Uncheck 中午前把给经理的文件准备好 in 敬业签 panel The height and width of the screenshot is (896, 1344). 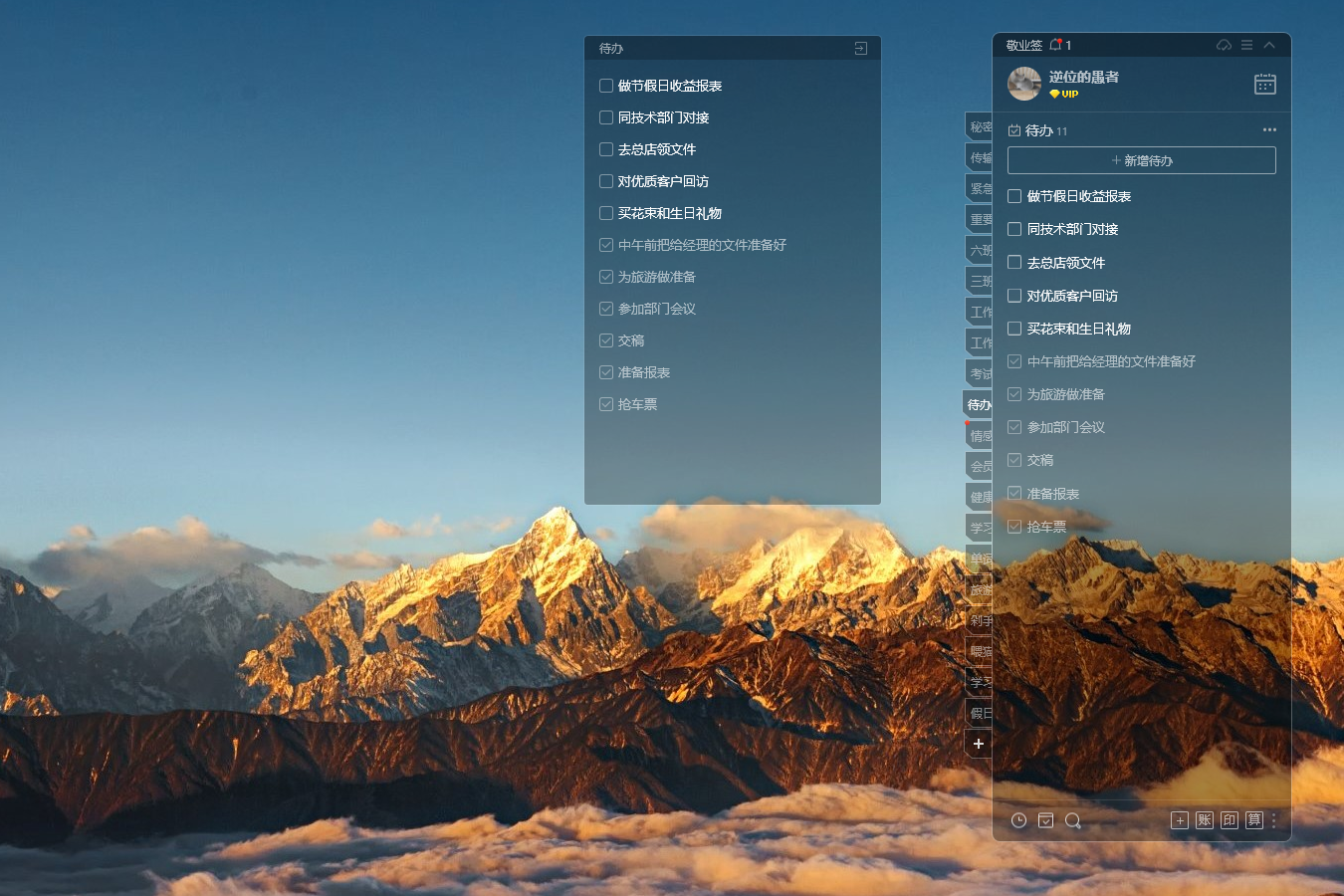click(1014, 361)
